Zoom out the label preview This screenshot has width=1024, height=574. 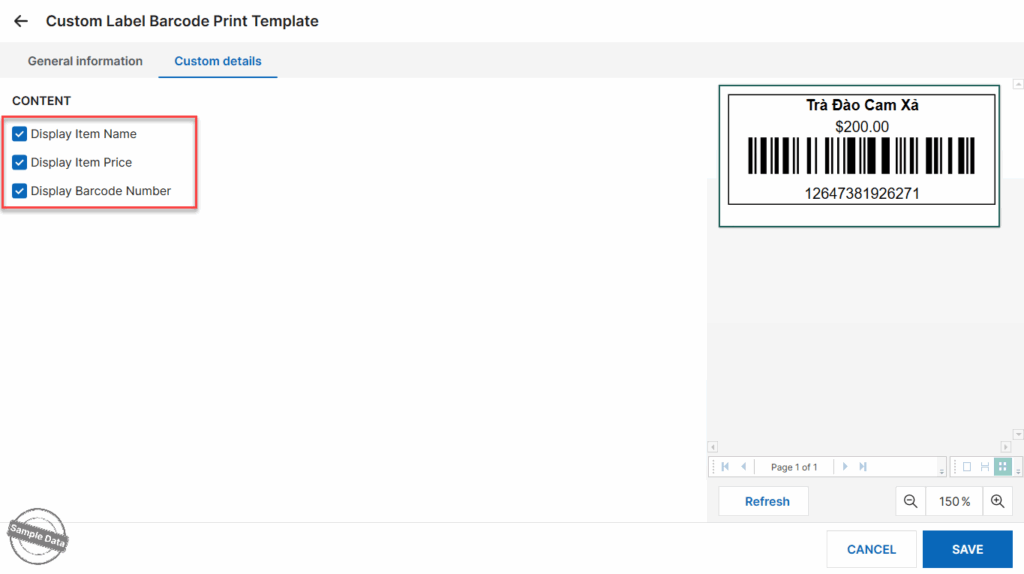tap(910, 501)
